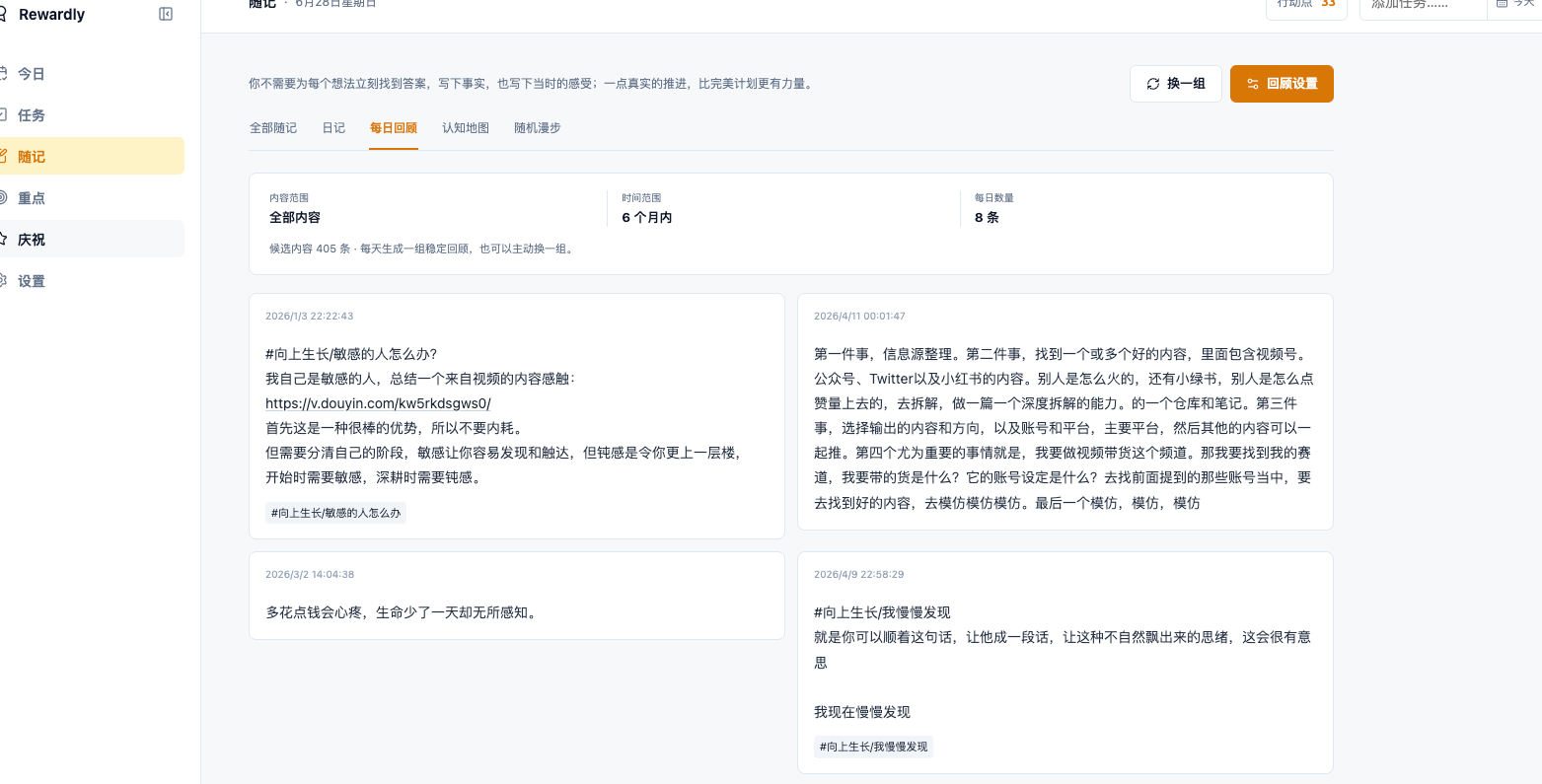Open the v.douyin.com link in the note
Viewport: 1542px width, 784px height.
[x=378, y=403]
